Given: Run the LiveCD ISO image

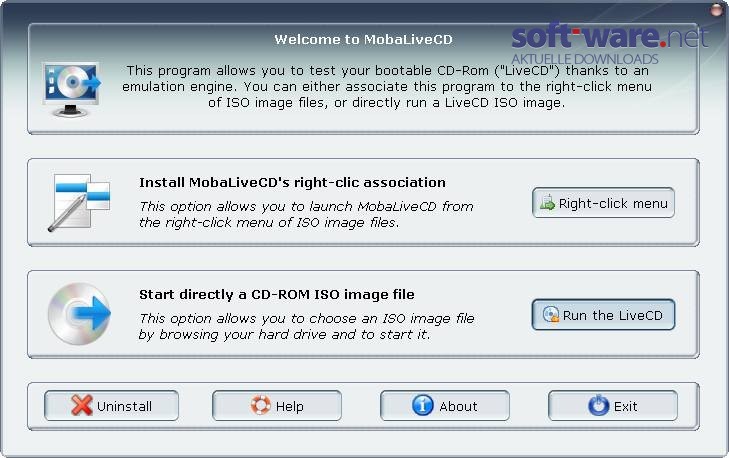Looking at the screenshot, I should pos(603,315).
